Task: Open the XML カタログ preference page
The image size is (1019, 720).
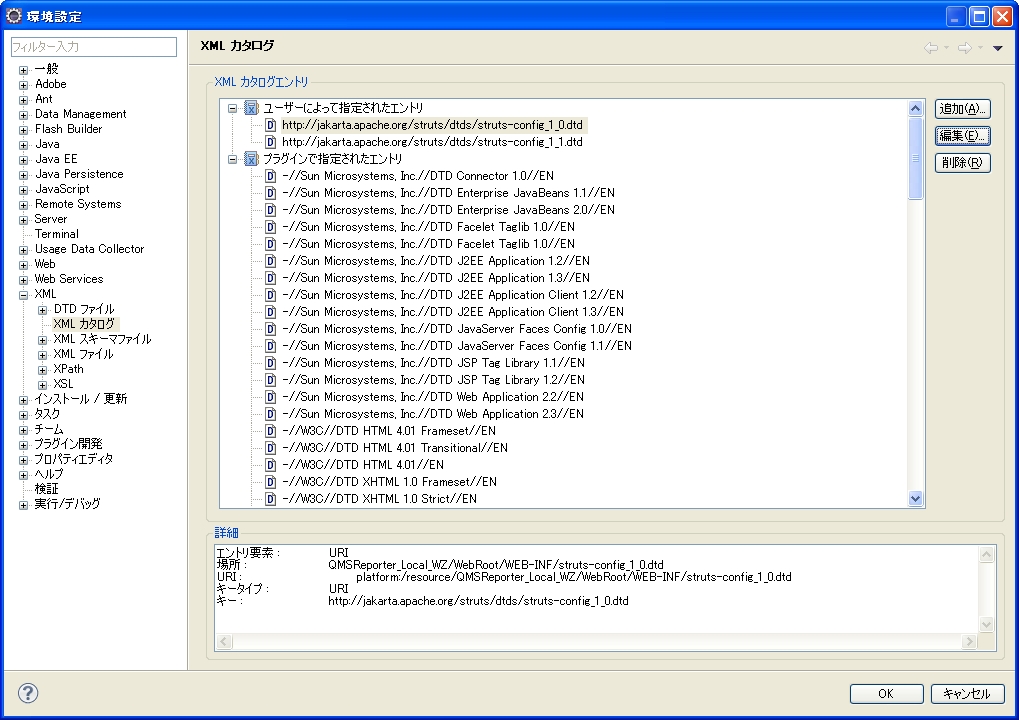Action: point(84,324)
